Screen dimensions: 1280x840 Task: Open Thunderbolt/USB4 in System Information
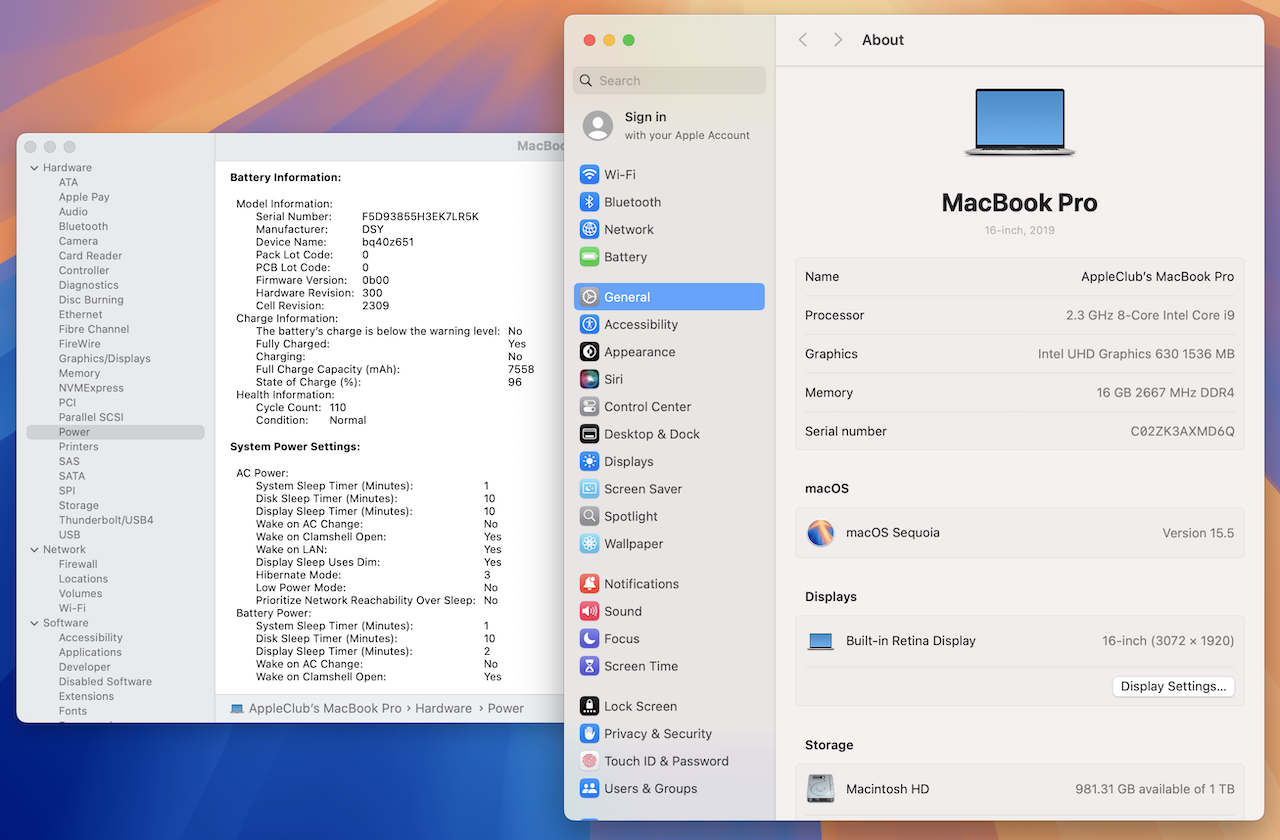click(x=106, y=520)
